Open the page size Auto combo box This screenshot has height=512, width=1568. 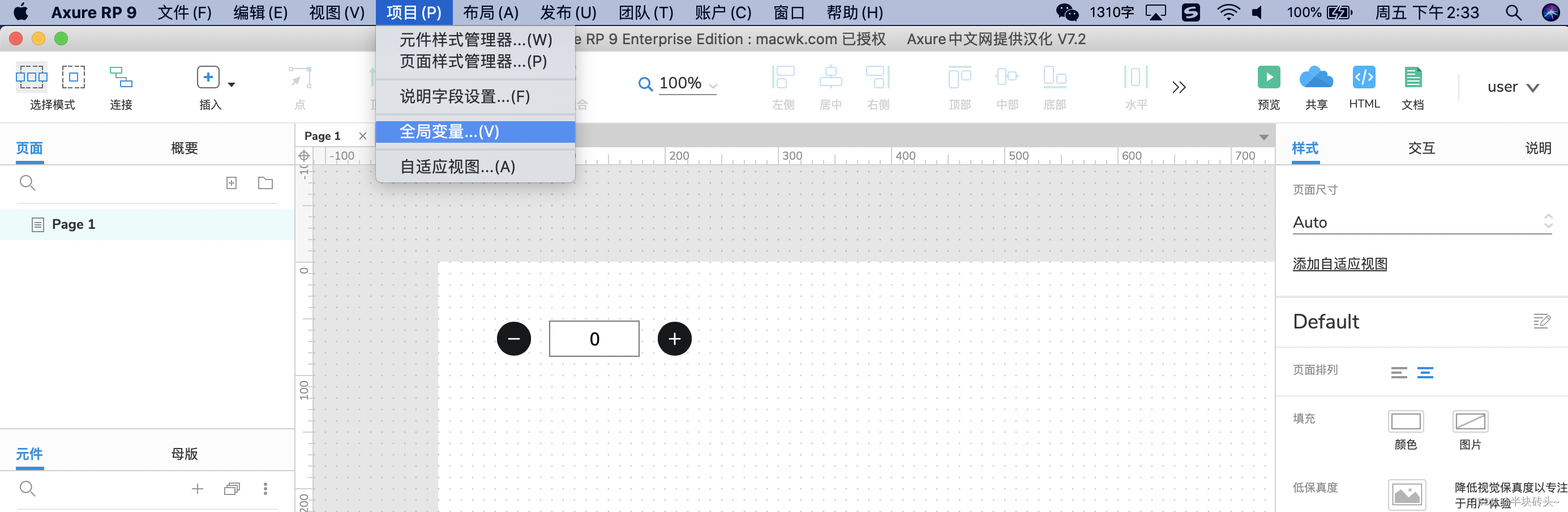pyautogui.click(x=1422, y=222)
